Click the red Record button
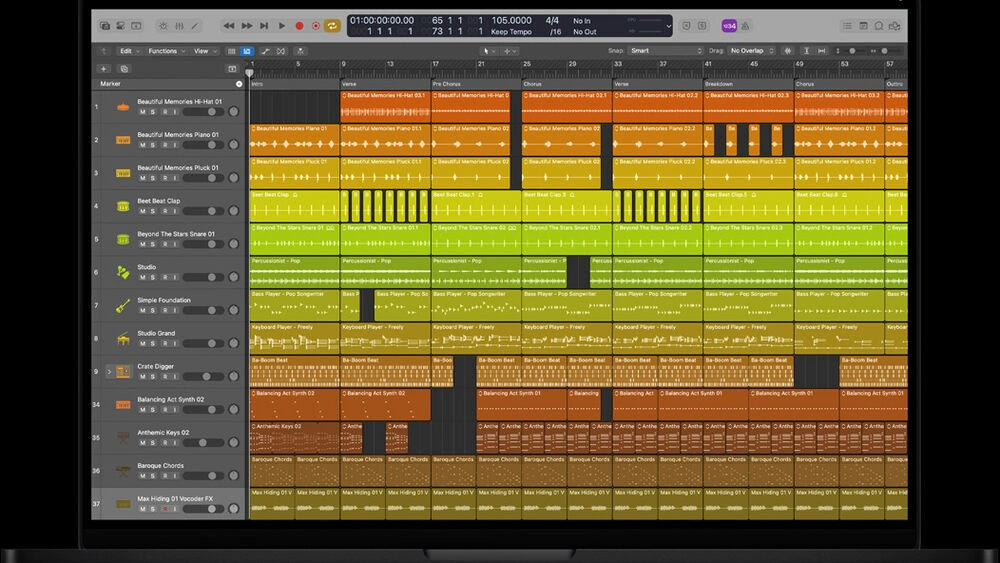 click(299, 25)
